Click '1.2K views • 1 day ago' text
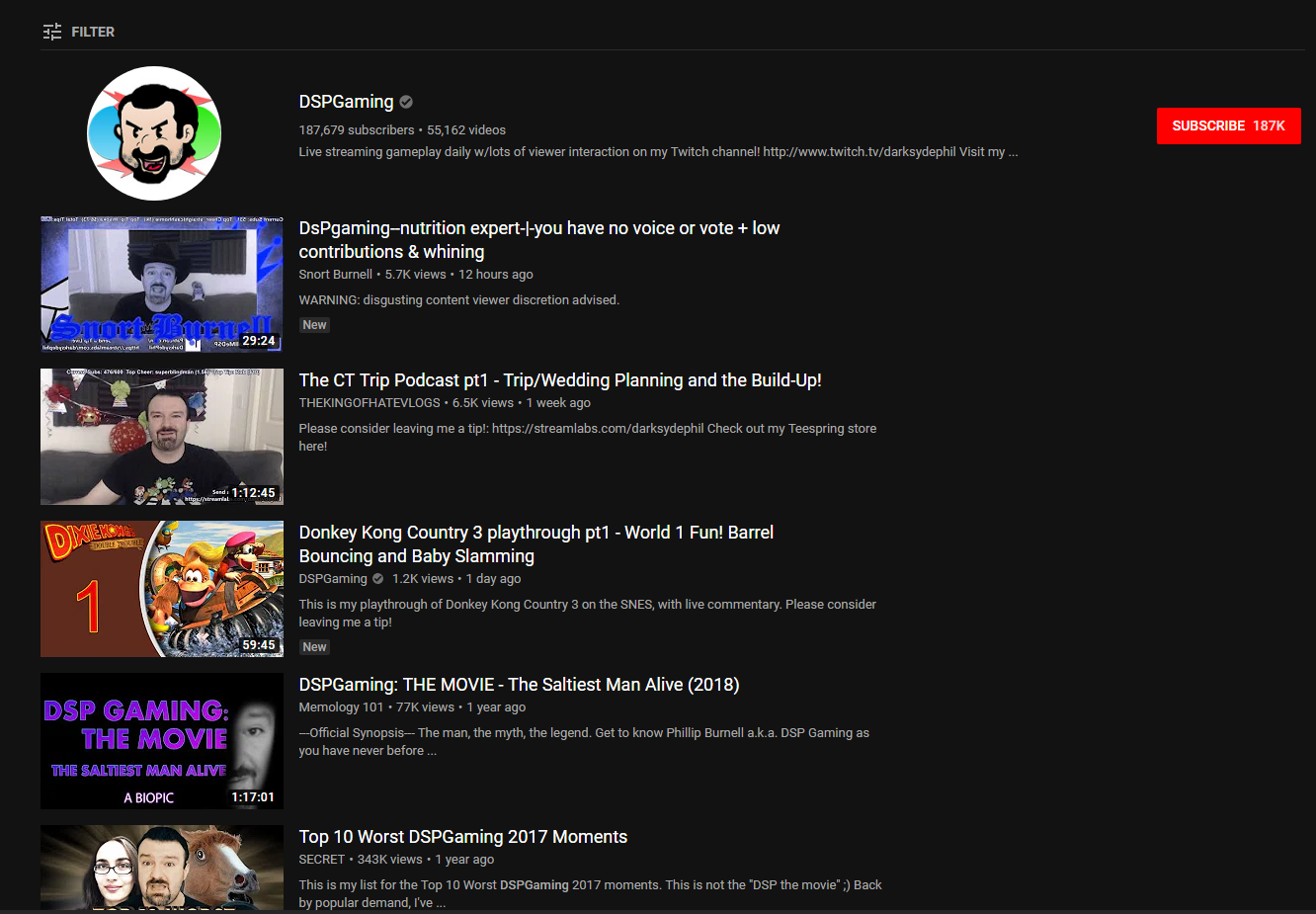This screenshot has width=1316, height=914. click(x=456, y=579)
